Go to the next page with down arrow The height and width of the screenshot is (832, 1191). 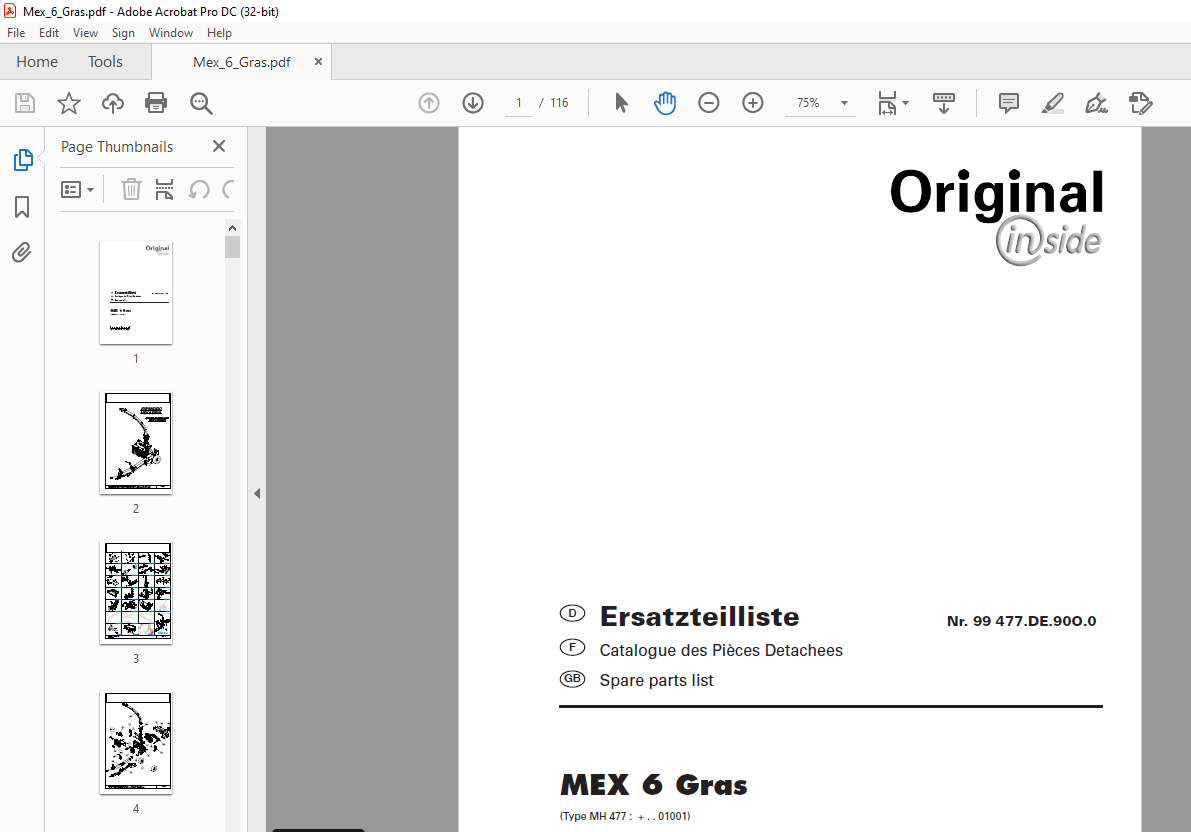pos(473,103)
